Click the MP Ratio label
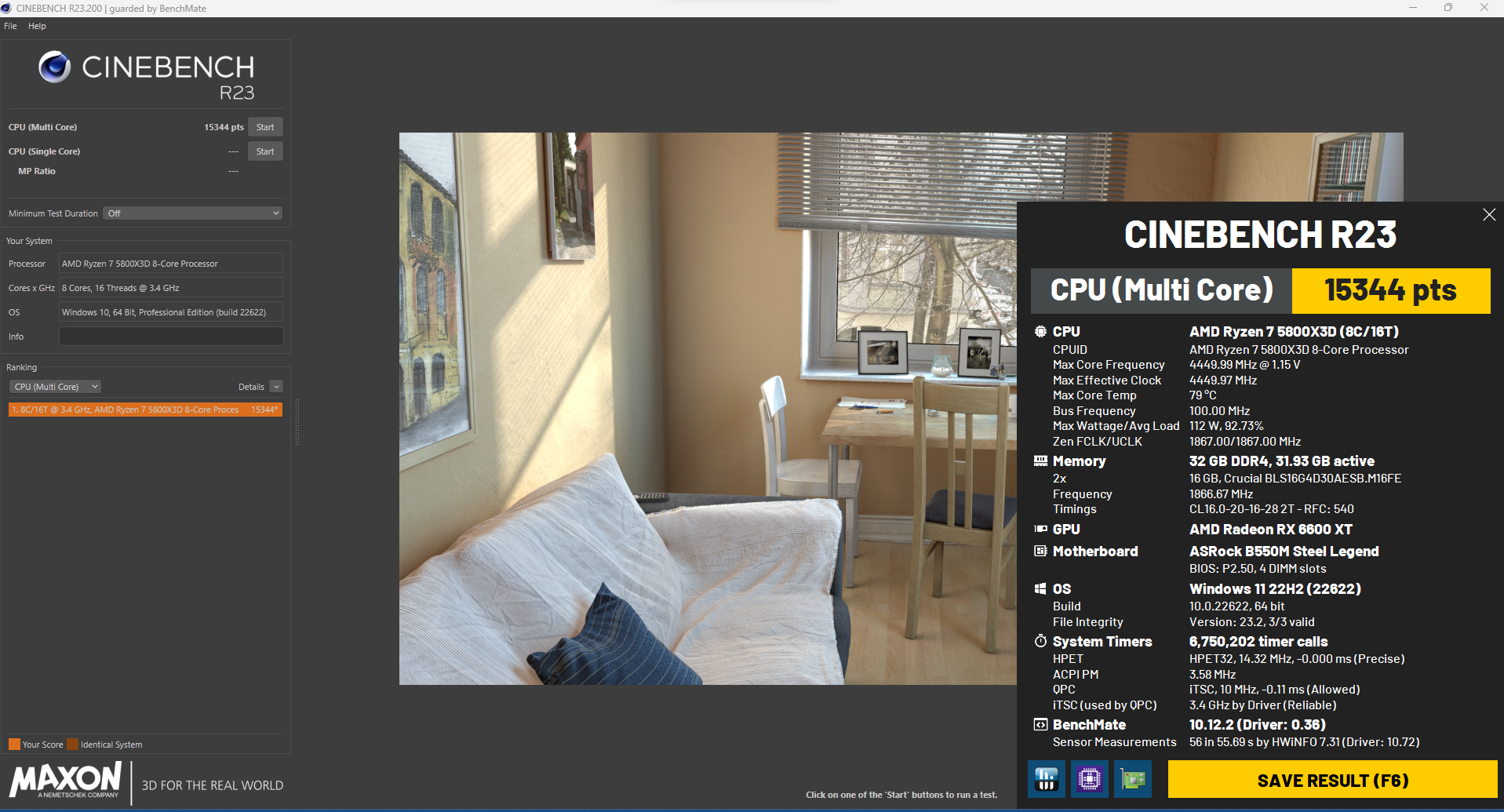 [37, 171]
